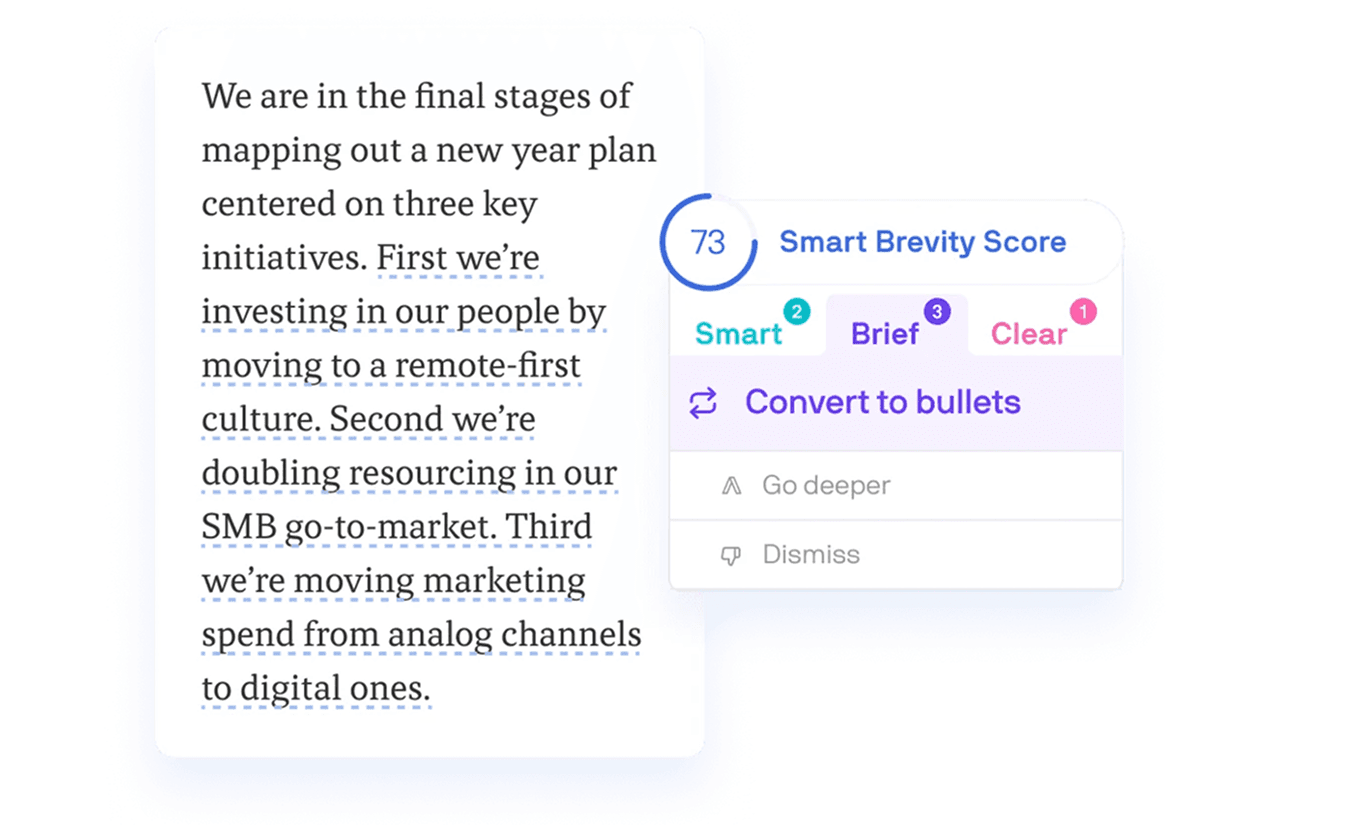Select the Brief tab
Image resolution: width=1350 pixels, height=838 pixels.
884,334
